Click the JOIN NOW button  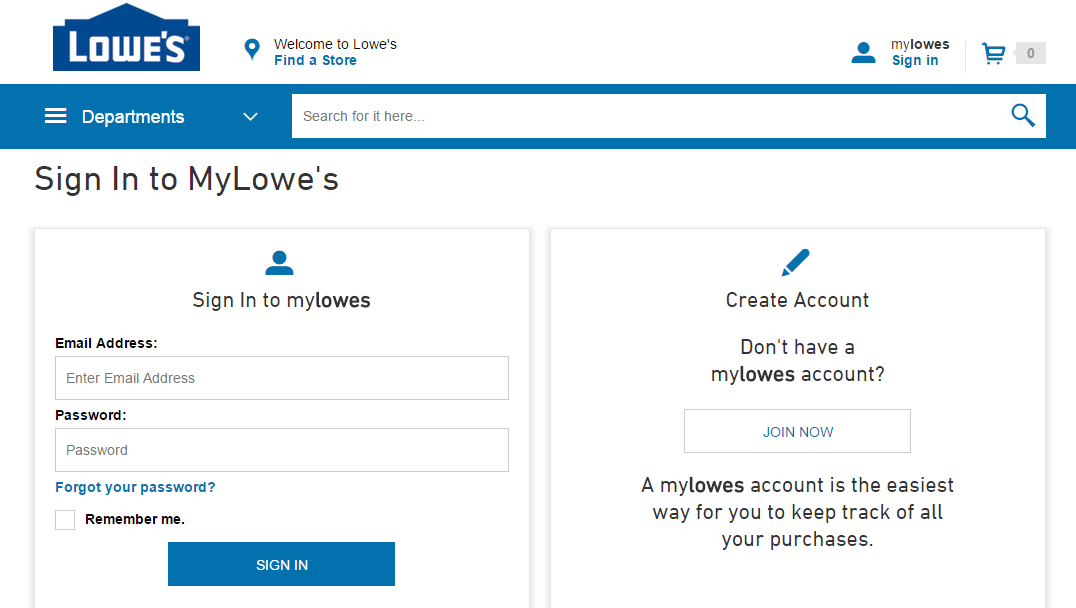tap(797, 431)
